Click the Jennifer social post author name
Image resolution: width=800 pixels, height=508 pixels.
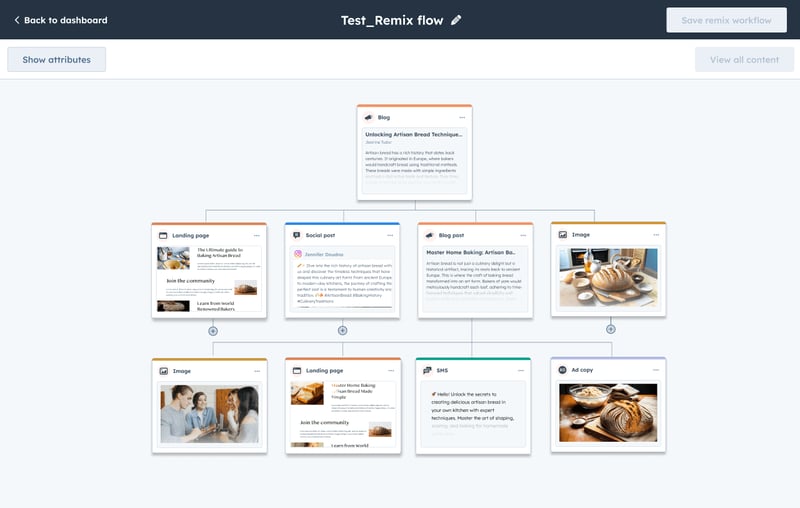[324, 254]
